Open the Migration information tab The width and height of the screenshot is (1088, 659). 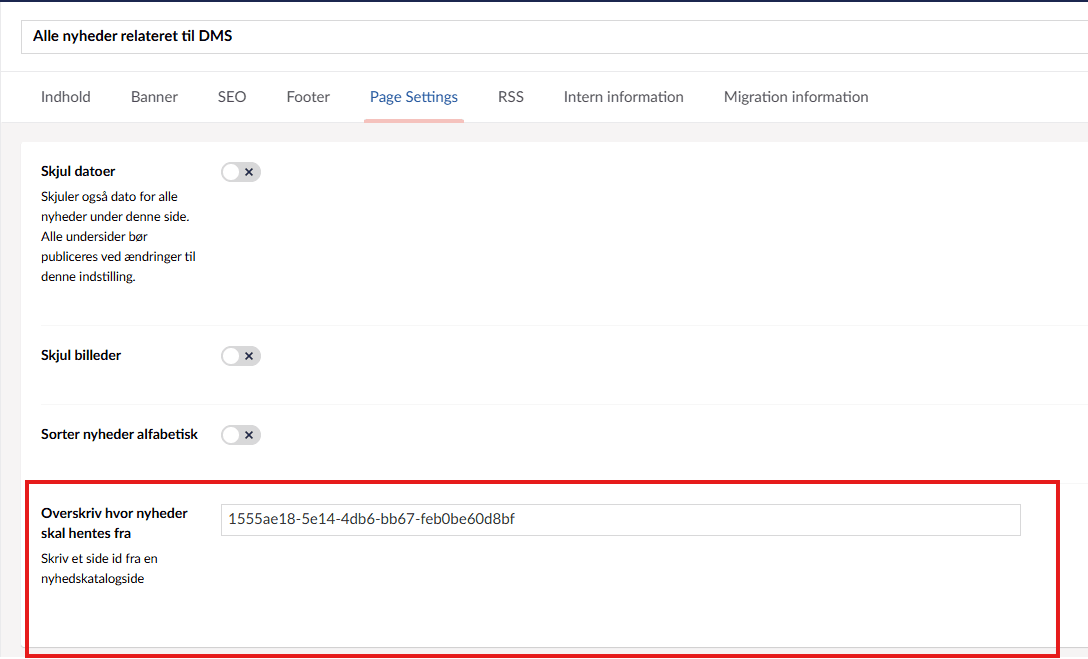(796, 97)
